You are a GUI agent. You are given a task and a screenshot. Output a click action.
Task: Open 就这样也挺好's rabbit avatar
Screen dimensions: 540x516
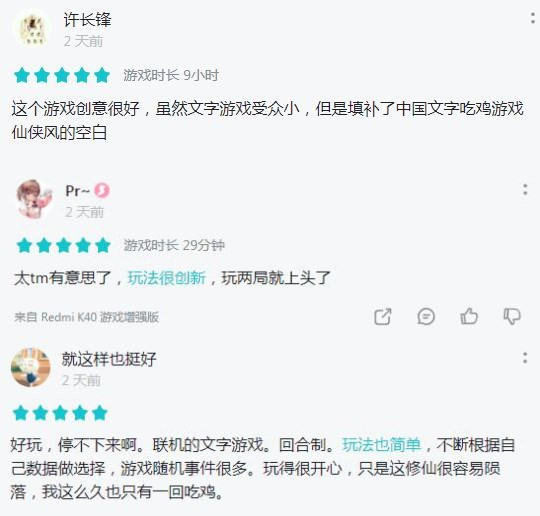(31, 367)
